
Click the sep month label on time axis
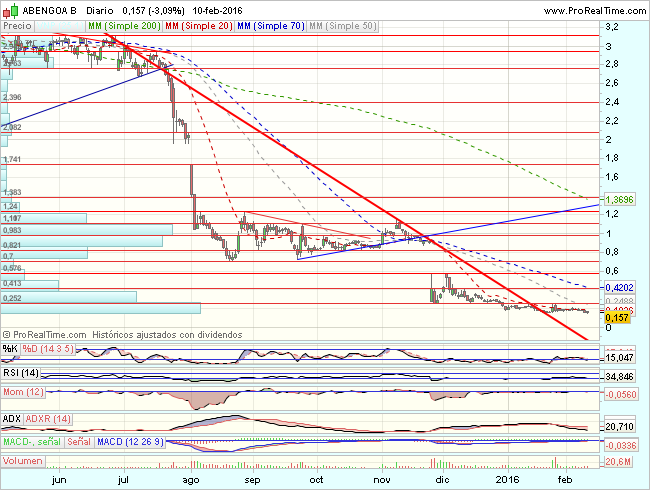point(252,480)
